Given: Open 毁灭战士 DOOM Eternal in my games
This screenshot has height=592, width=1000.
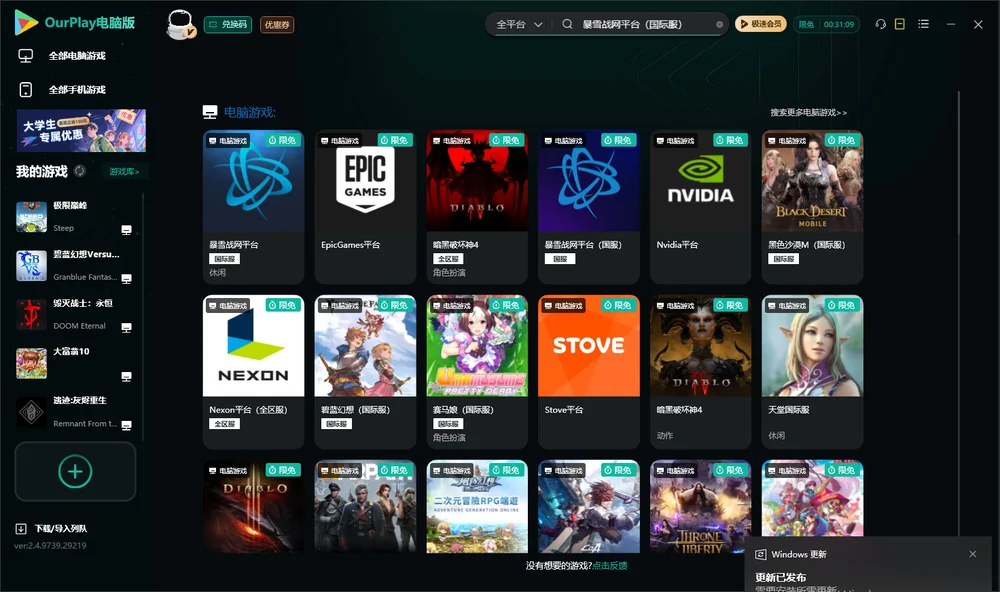Looking at the screenshot, I should point(73,314).
